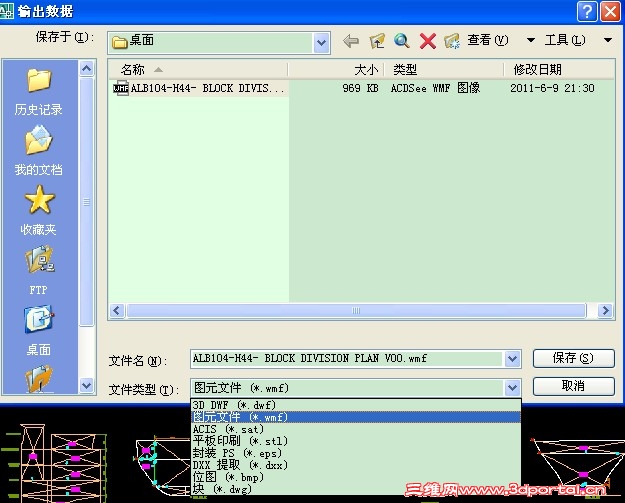Sort by 名称 column header
Image resolution: width=625 pixels, height=503 pixels.
tap(198, 70)
